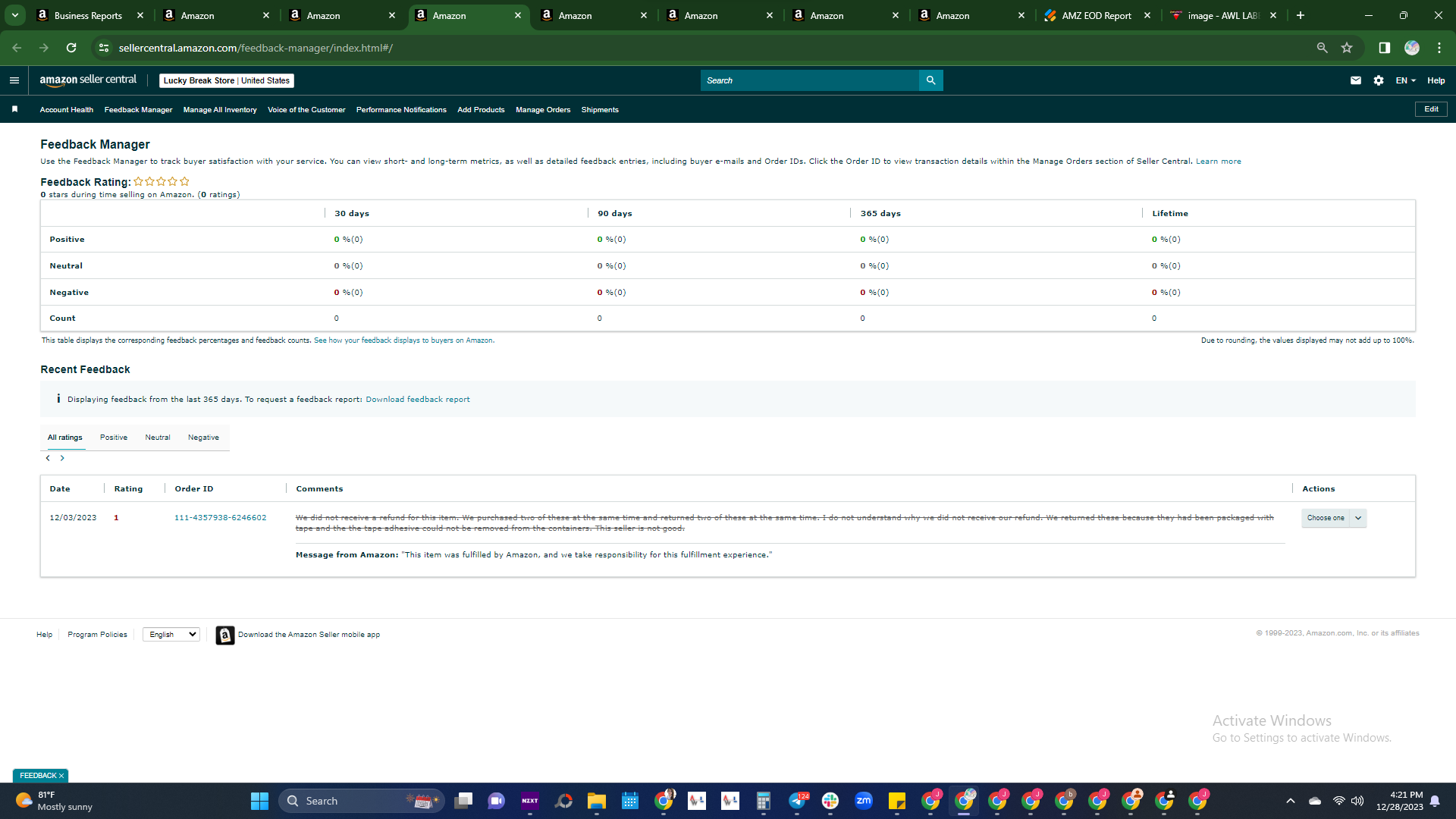Image resolution: width=1456 pixels, height=819 pixels.
Task: Open Sticky Notes from the taskbar
Action: (x=897, y=801)
